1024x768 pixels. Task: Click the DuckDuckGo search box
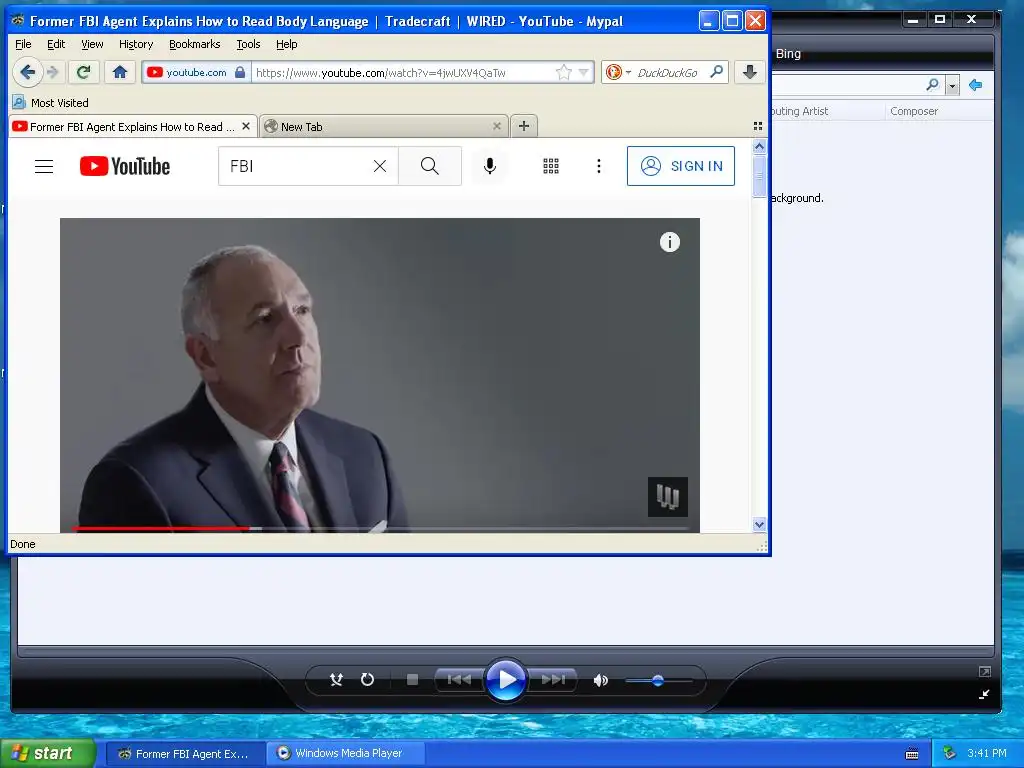point(667,72)
